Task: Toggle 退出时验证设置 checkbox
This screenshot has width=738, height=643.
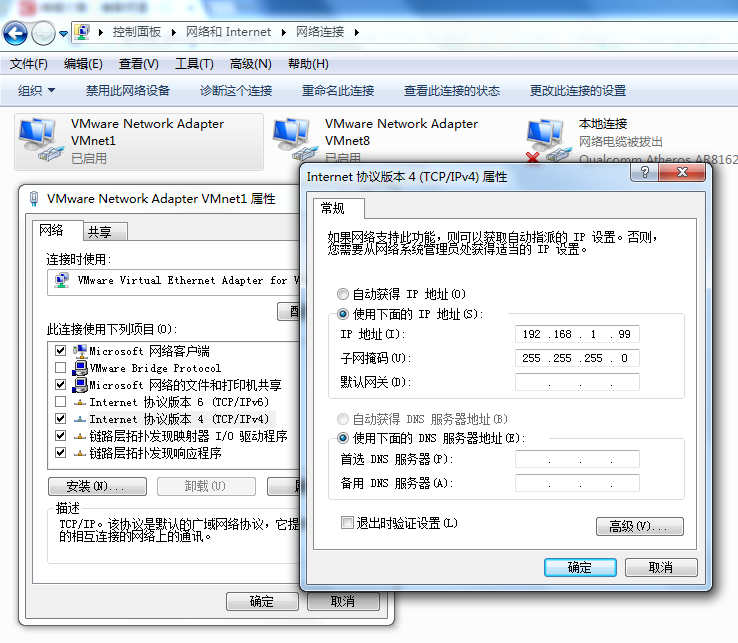Action: [x=347, y=522]
